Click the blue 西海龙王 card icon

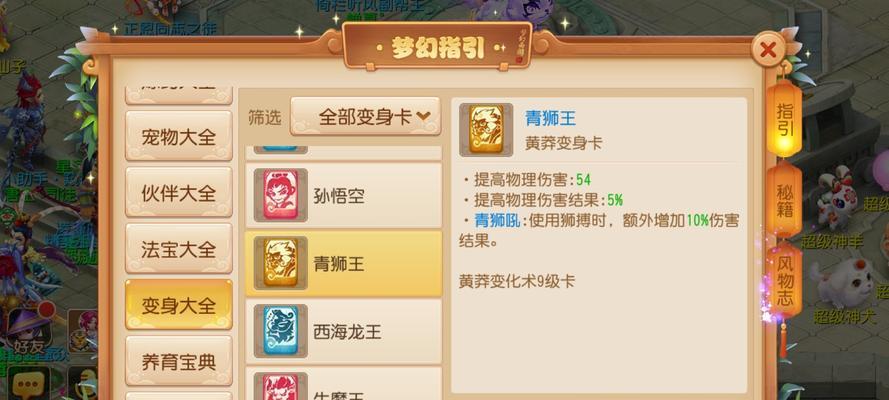pyautogui.click(x=281, y=331)
